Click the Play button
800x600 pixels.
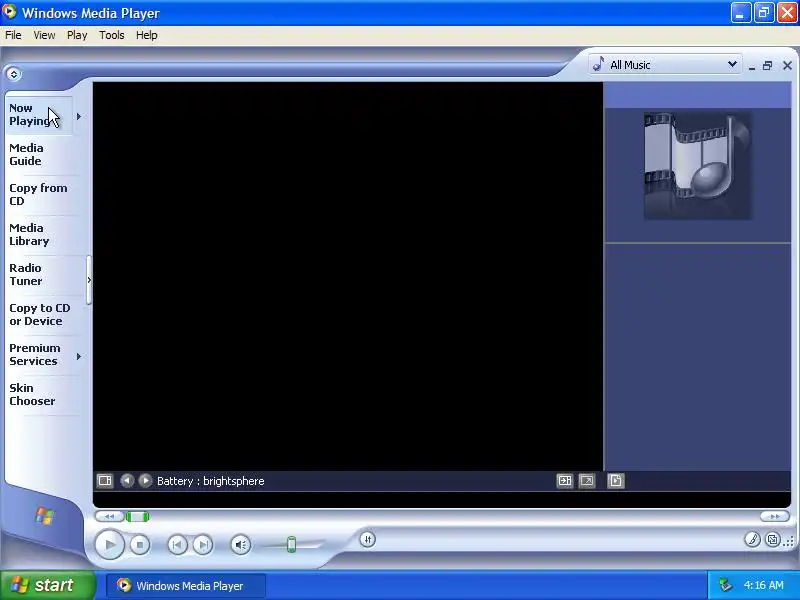[x=110, y=544]
